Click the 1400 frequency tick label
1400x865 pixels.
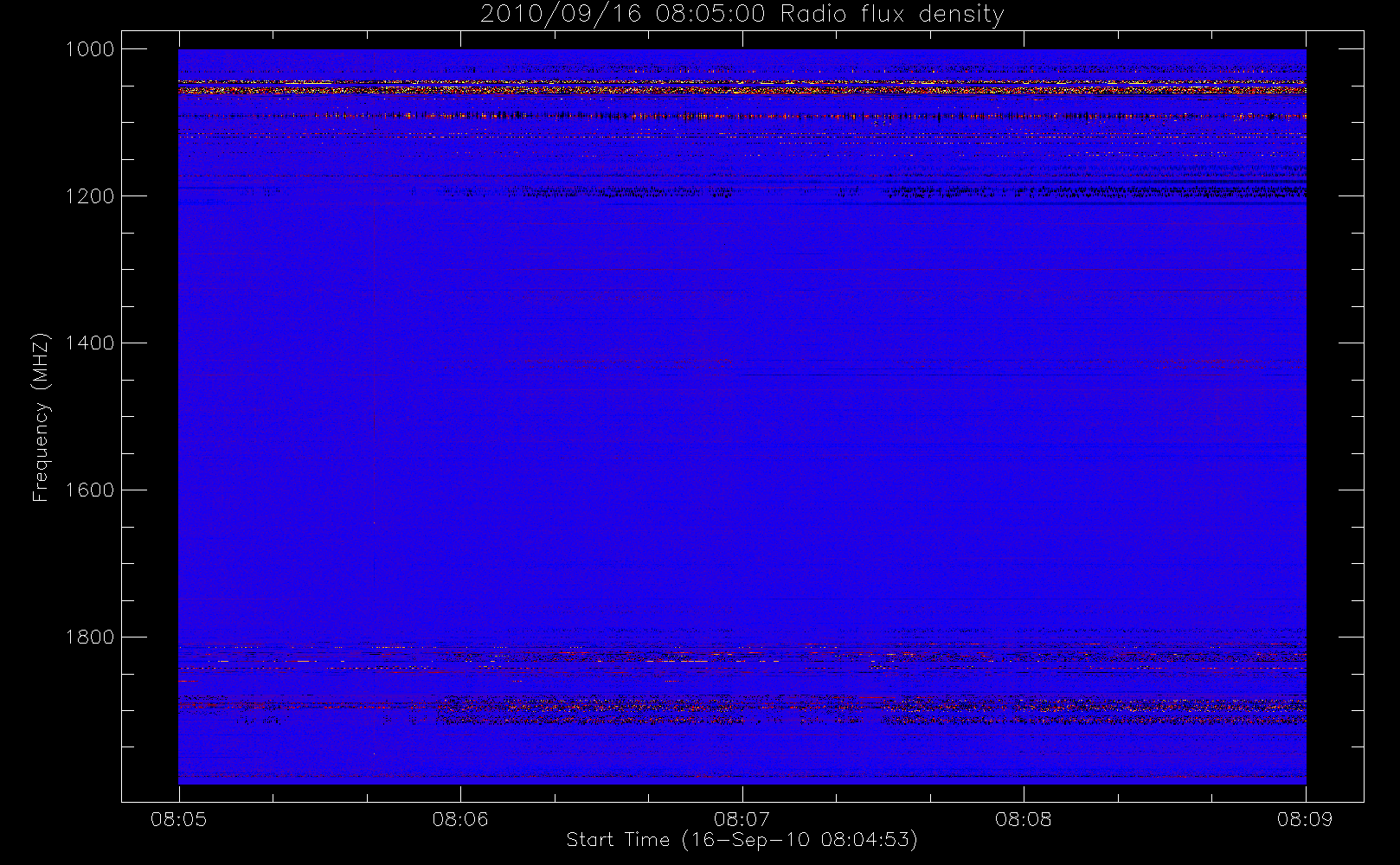click(90, 343)
